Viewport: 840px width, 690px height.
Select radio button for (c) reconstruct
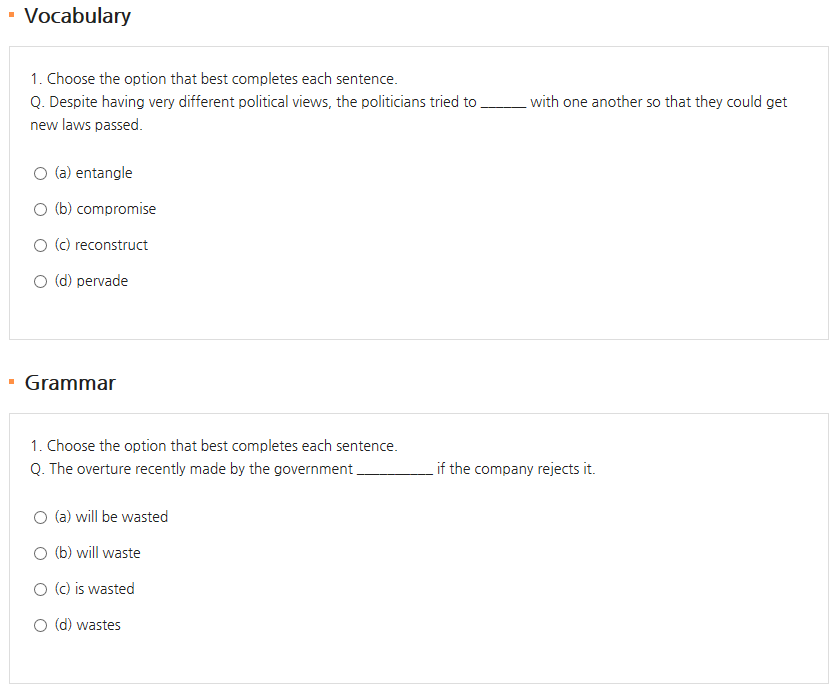pos(40,245)
